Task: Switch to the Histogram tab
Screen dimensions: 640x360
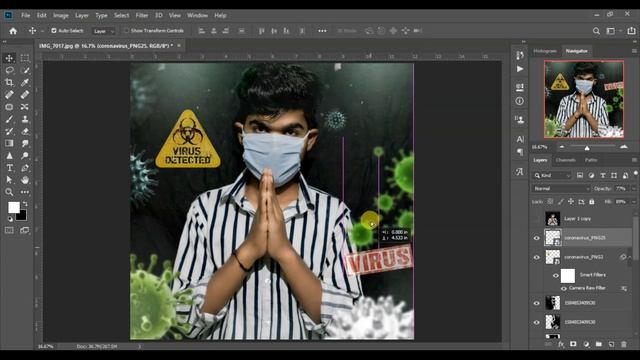Action: [x=545, y=51]
